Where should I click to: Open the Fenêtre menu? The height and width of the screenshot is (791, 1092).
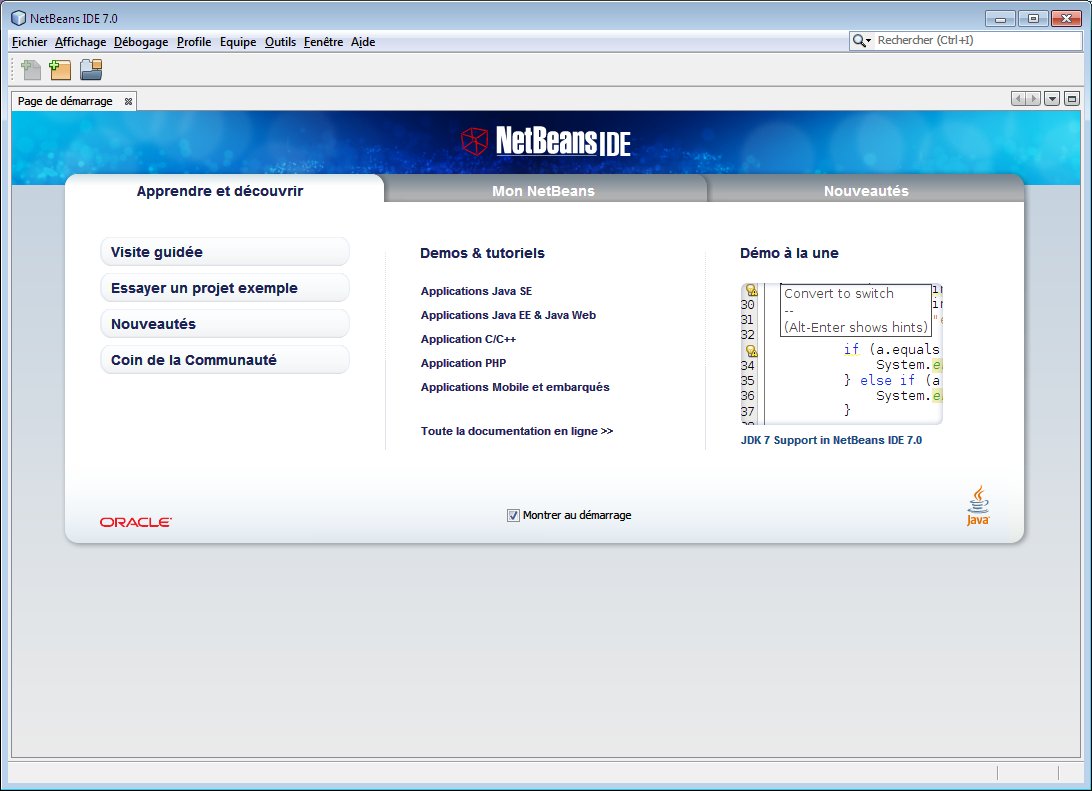[x=324, y=42]
